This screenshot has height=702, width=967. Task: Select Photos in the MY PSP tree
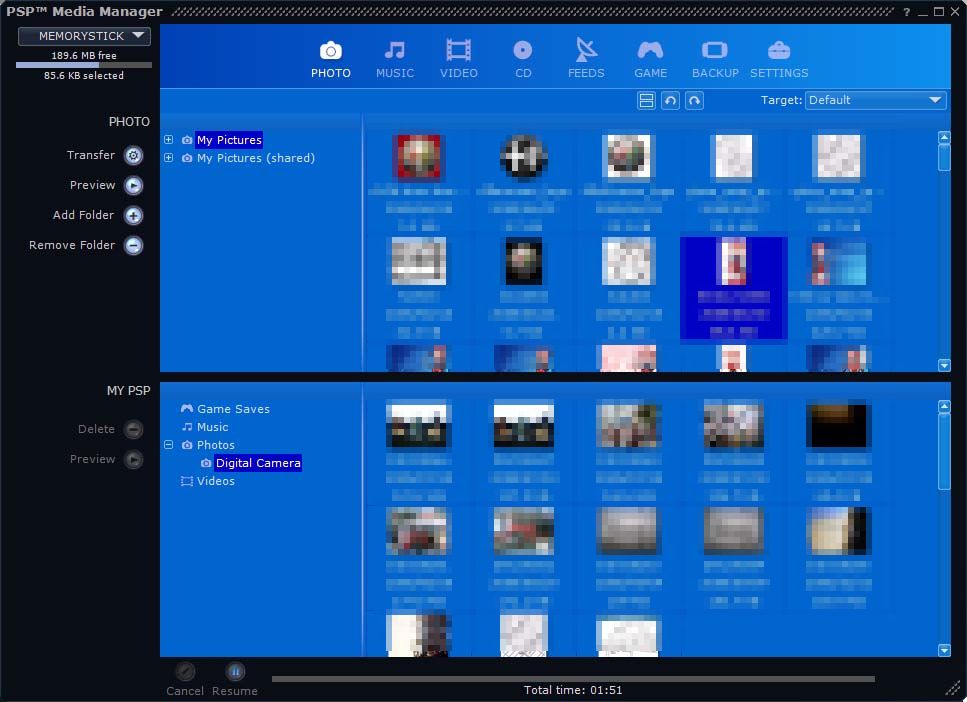pyautogui.click(x=215, y=445)
